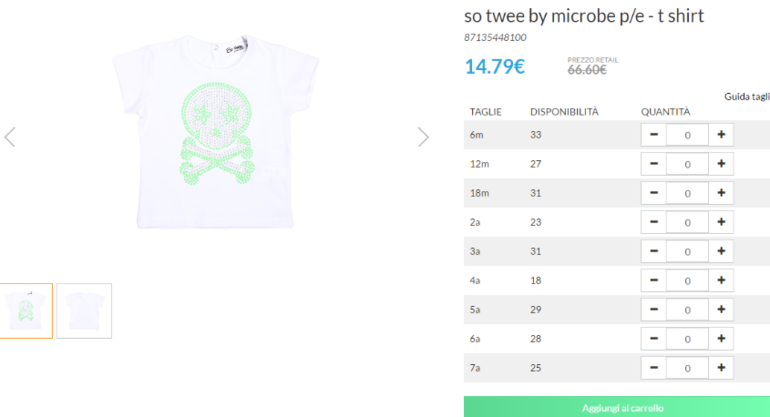The width and height of the screenshot is (770, 417).
Task: Open the Guida taglie size guide
Action: (746, 97)
